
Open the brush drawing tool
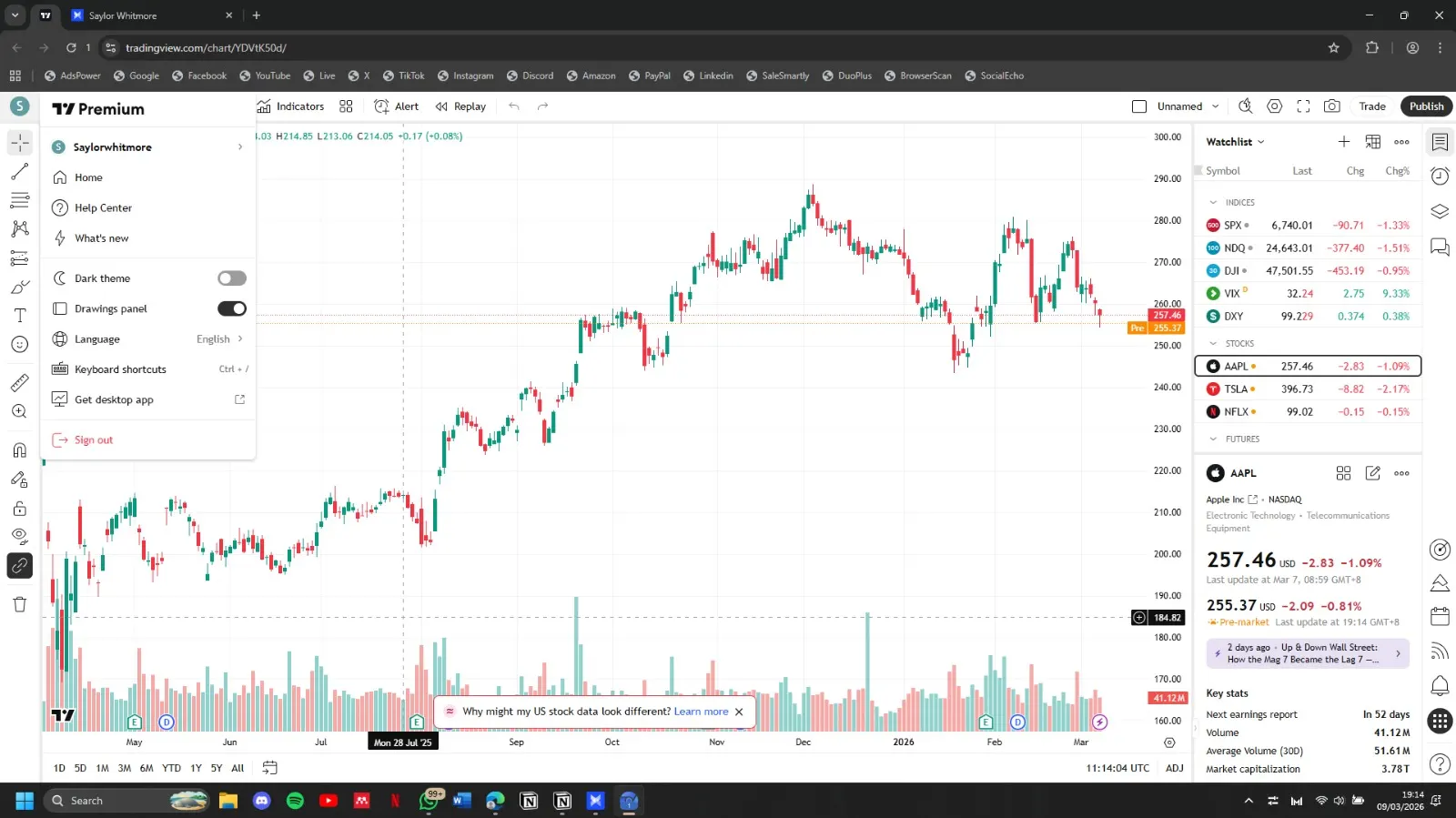pyautogui.click(x=20, y=287)
